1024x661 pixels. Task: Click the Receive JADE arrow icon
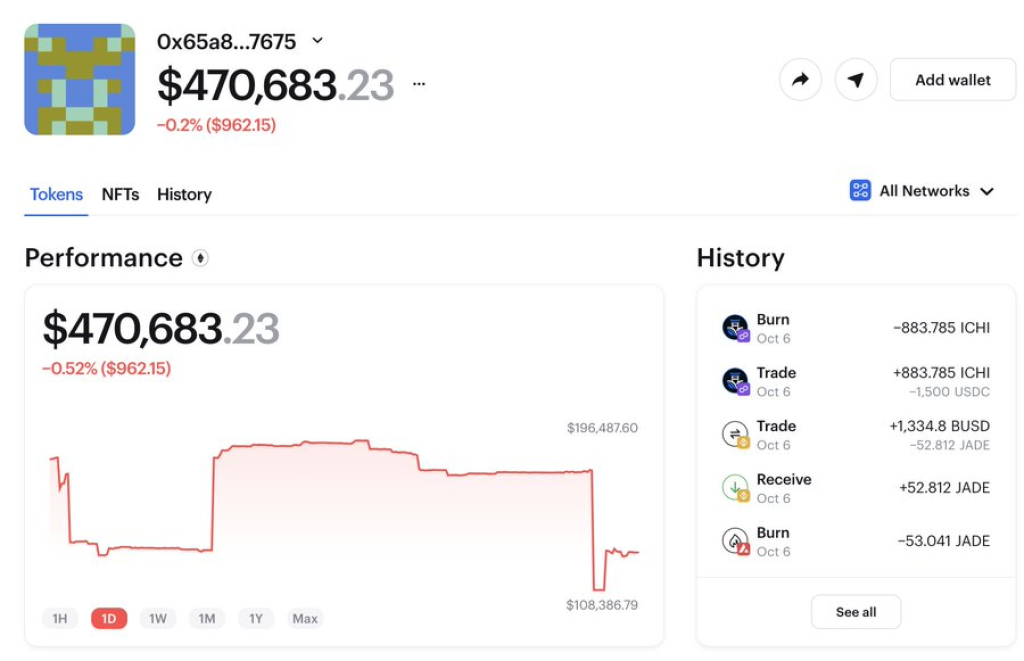[736, 488]
